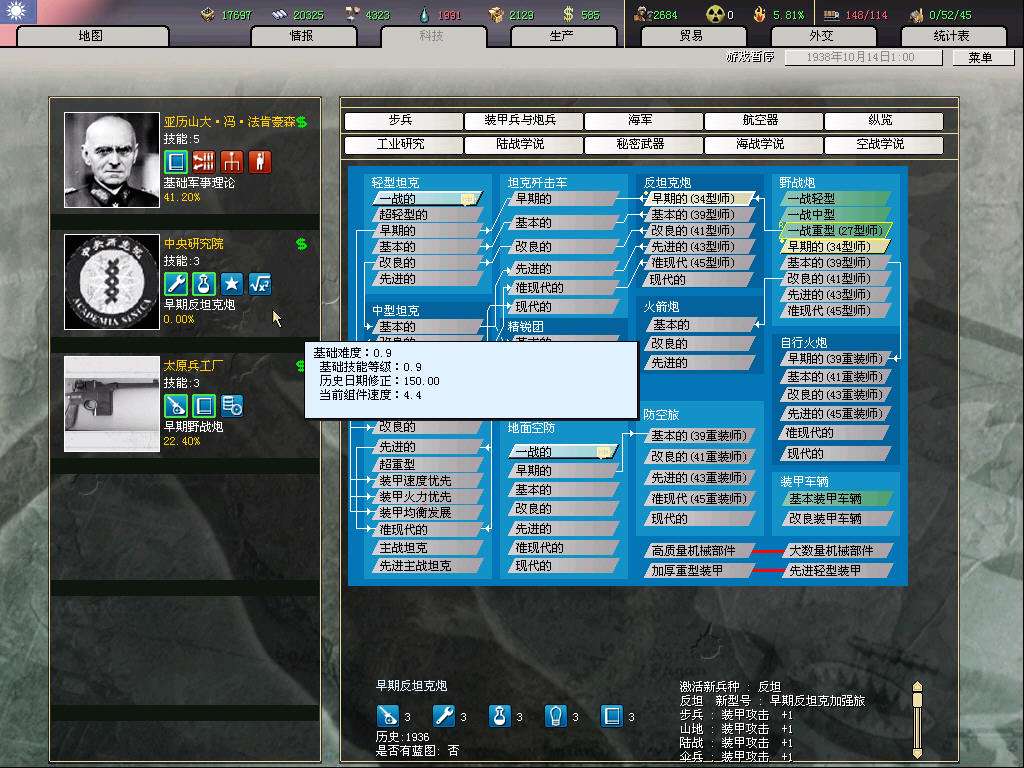This screenshot has height=768, width=1024.
Task: Choose the 装甲速度优先 technology
Action: [427, 480]
